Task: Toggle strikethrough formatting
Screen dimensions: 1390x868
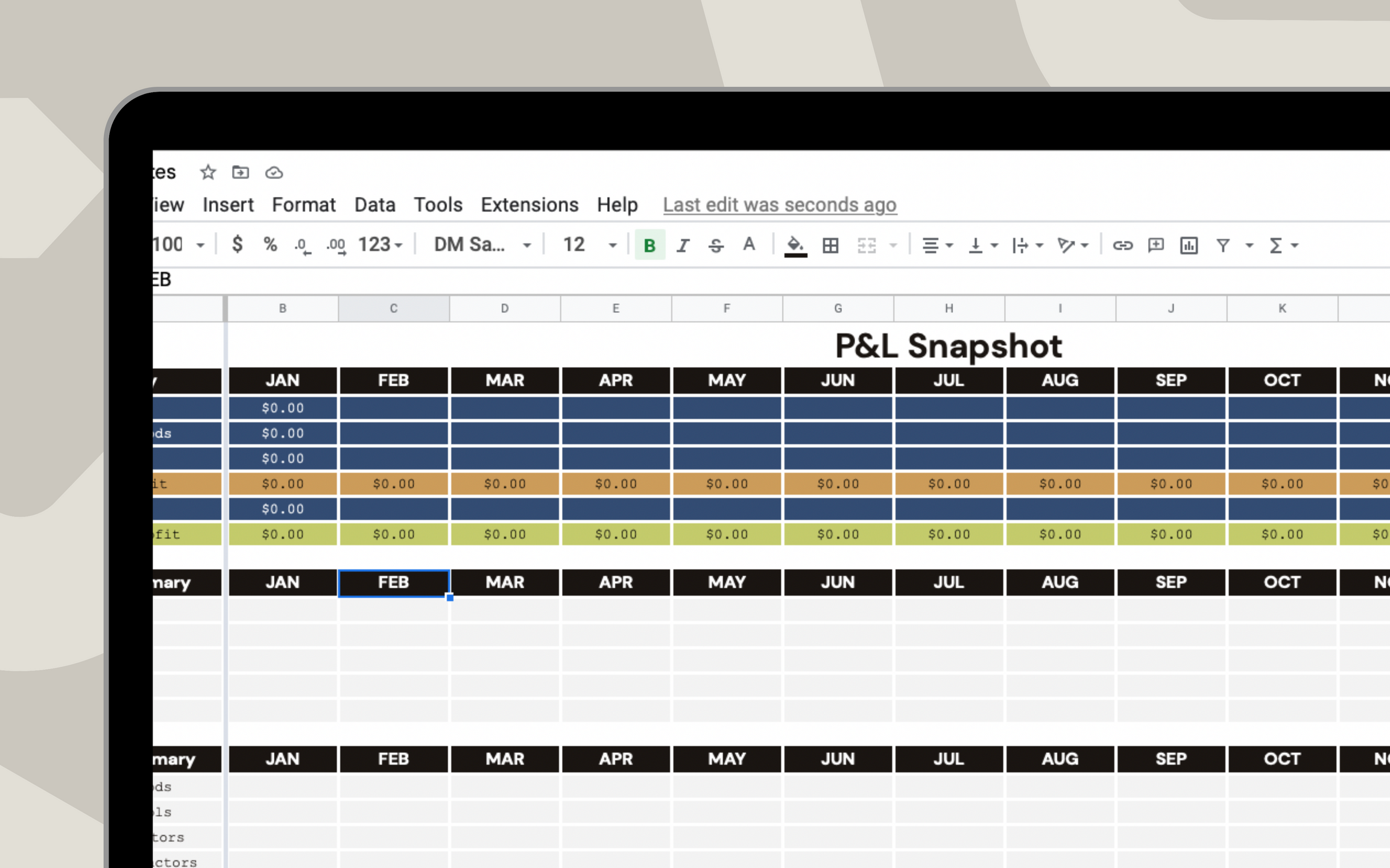Action: [716, 245]
